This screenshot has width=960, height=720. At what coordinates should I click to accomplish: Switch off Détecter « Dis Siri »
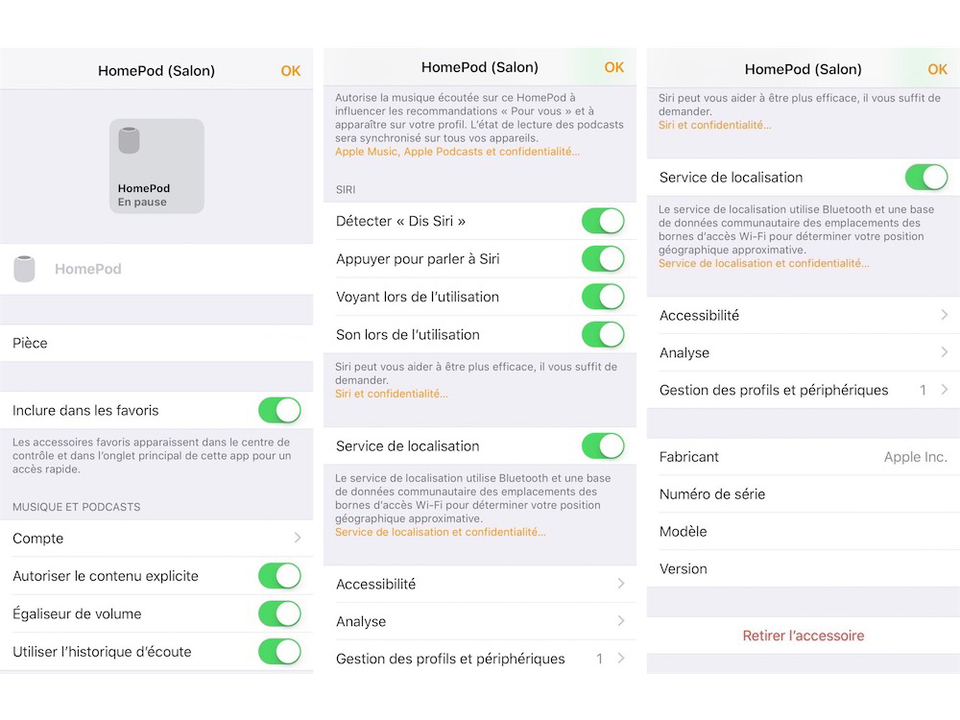603,221
